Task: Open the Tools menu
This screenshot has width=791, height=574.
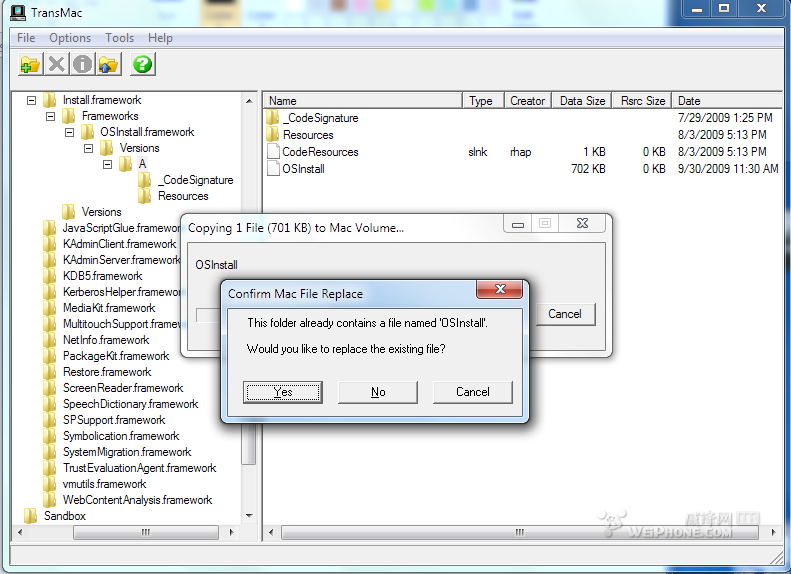Action: tap(120, 38)
